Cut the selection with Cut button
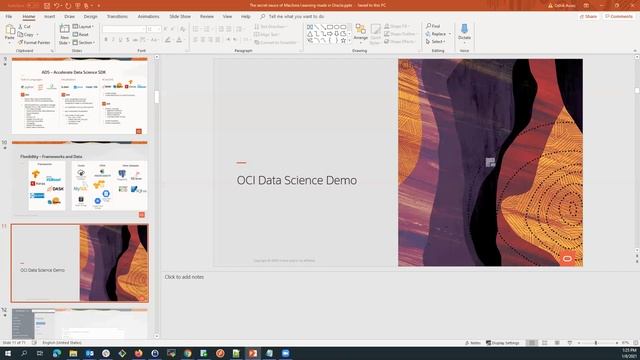The image size is (640, 360). tap(24, 27)
